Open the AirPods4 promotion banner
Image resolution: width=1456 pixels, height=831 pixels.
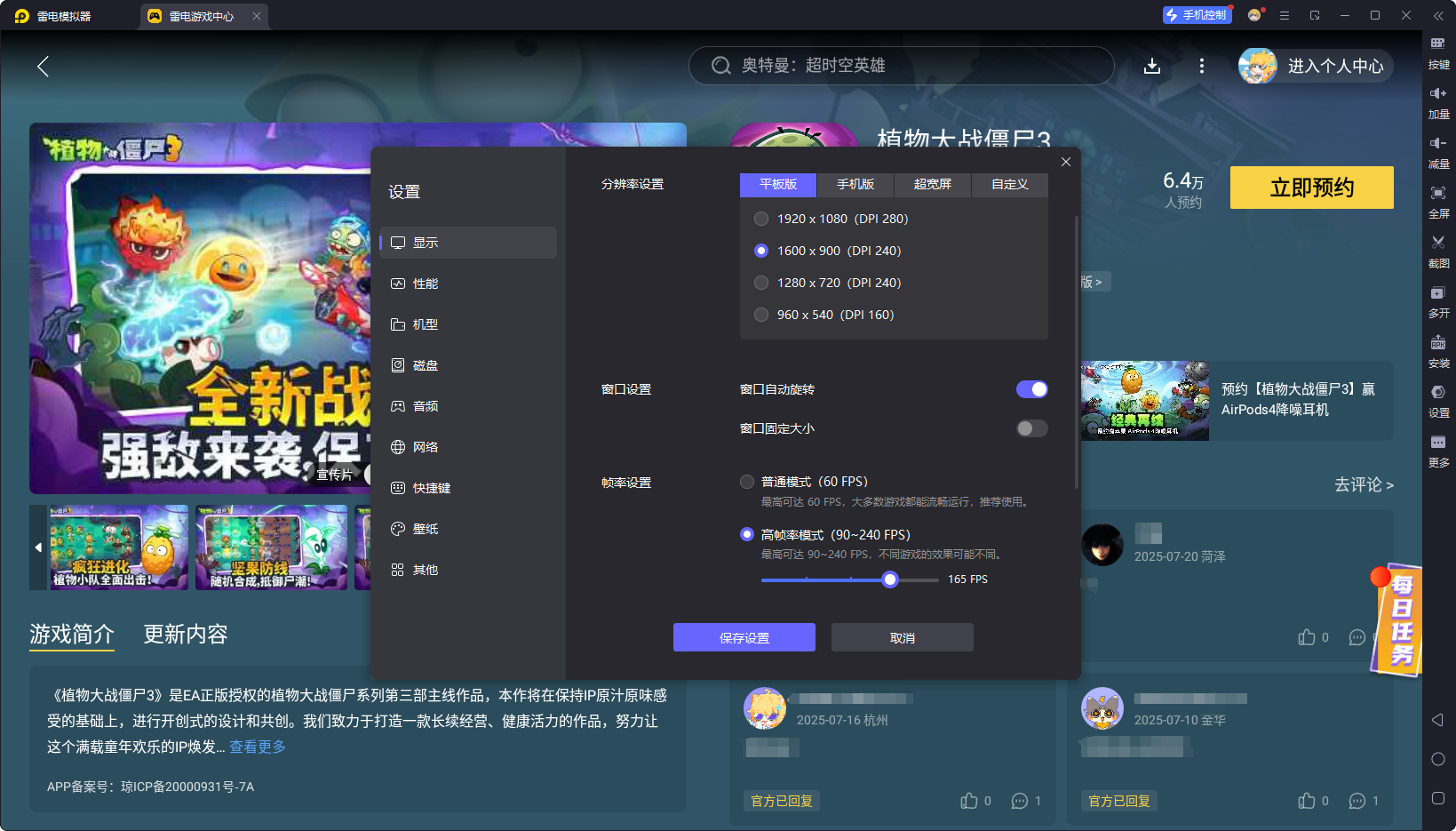pos(1237,401)
